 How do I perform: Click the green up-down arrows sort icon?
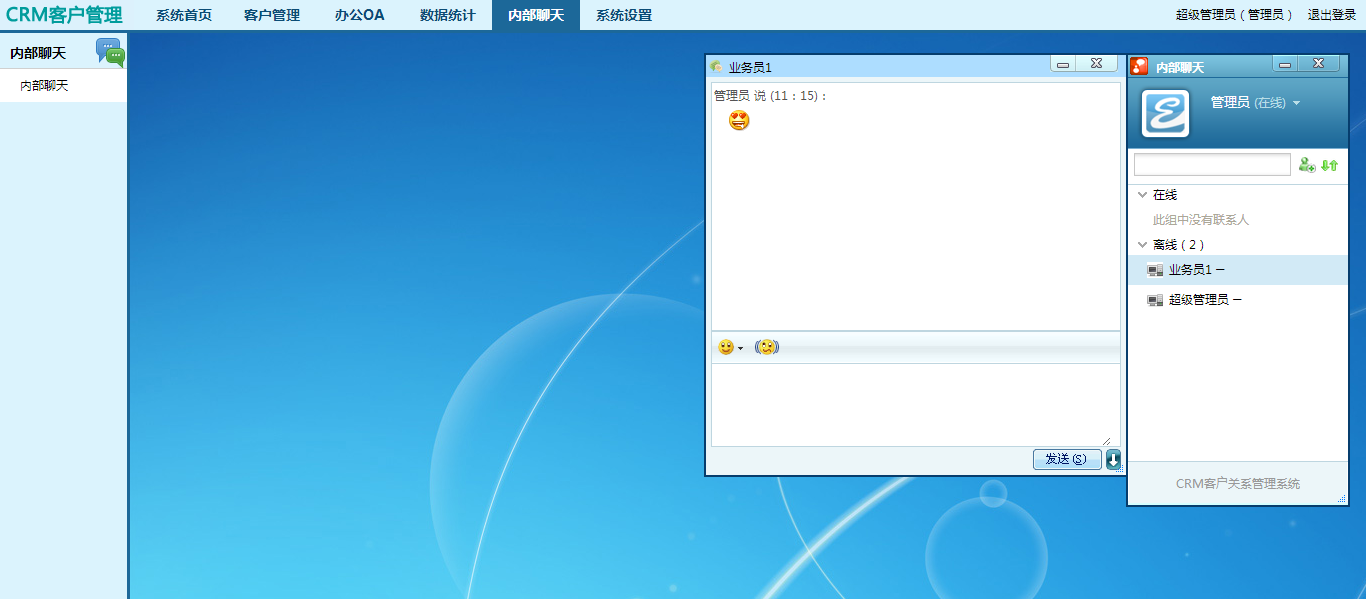click(x=1330, y=165)
